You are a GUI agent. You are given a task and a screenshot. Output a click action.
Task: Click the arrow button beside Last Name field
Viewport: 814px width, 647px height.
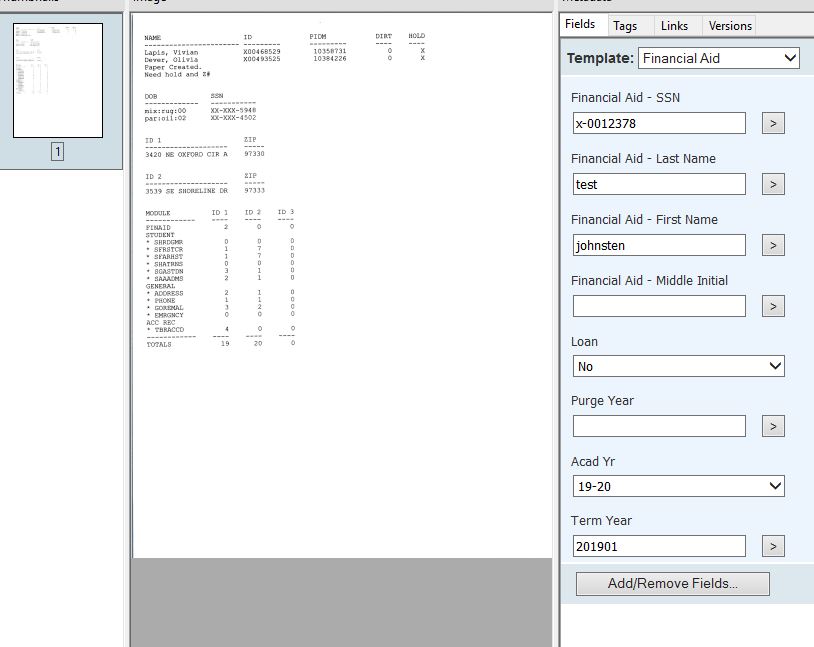[x=773, y=184]
